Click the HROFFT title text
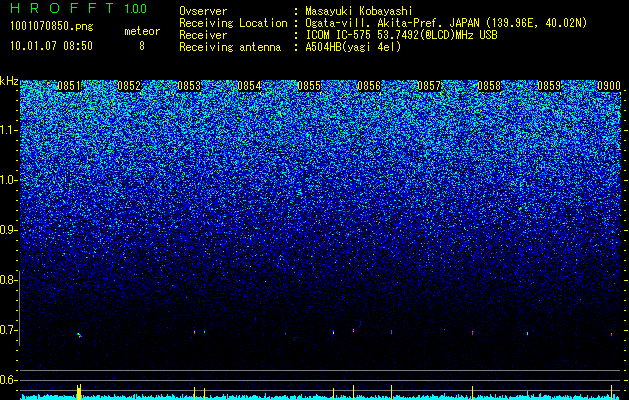Image resolution: width=629 pixels, height=400 pixels. point(64,8)
